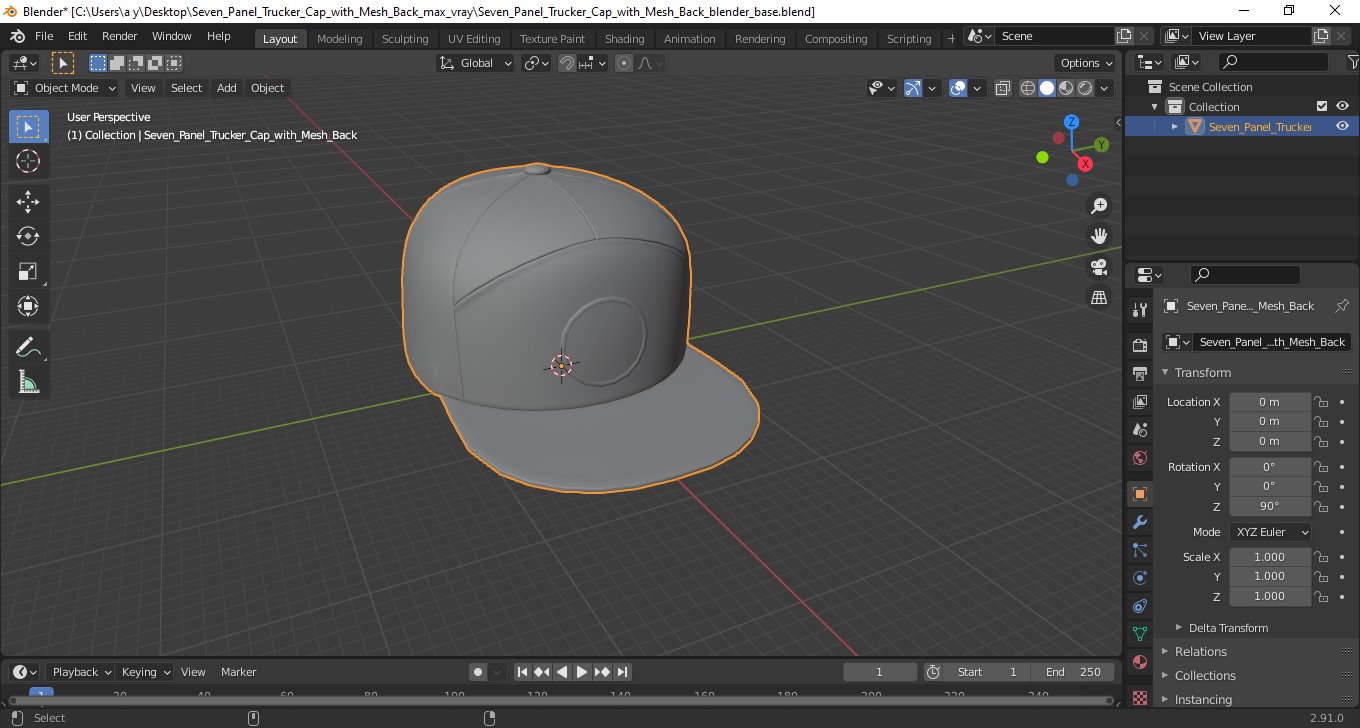
Task: Open the View Layer properties tab
Action: [1139, 401]
